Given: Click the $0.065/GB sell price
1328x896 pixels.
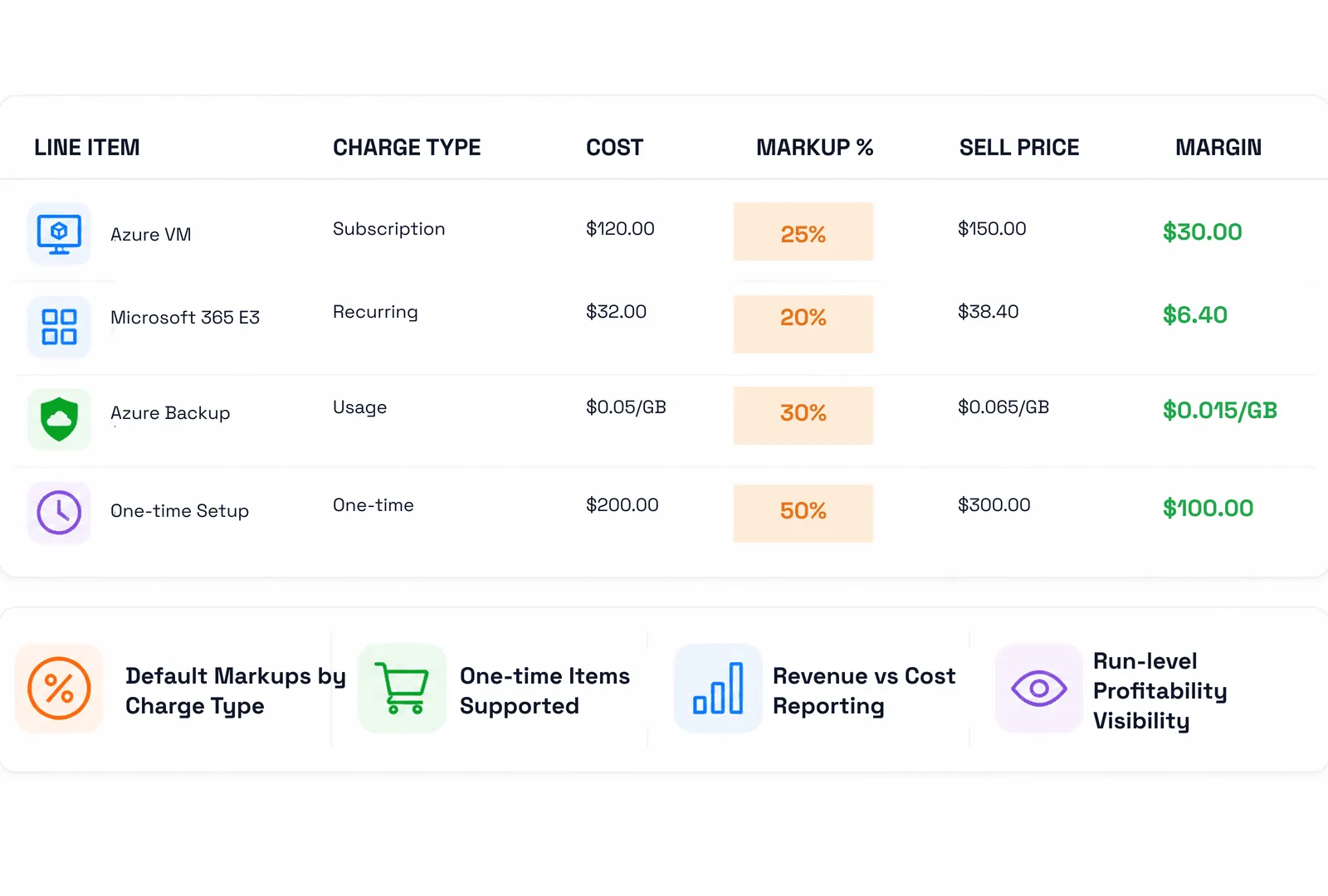Looking at the screenshot, I should tap(1003, 407).
